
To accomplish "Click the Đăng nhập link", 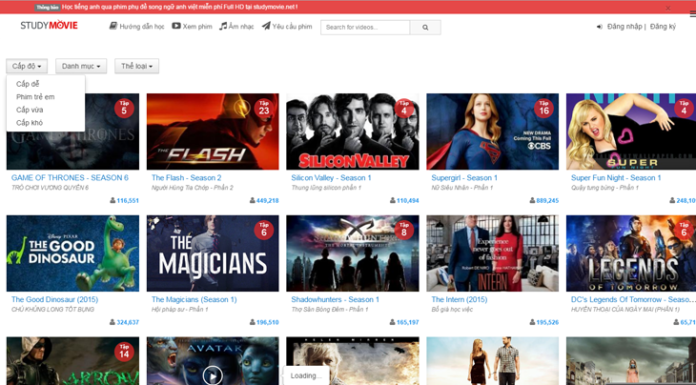I will 625,27.
